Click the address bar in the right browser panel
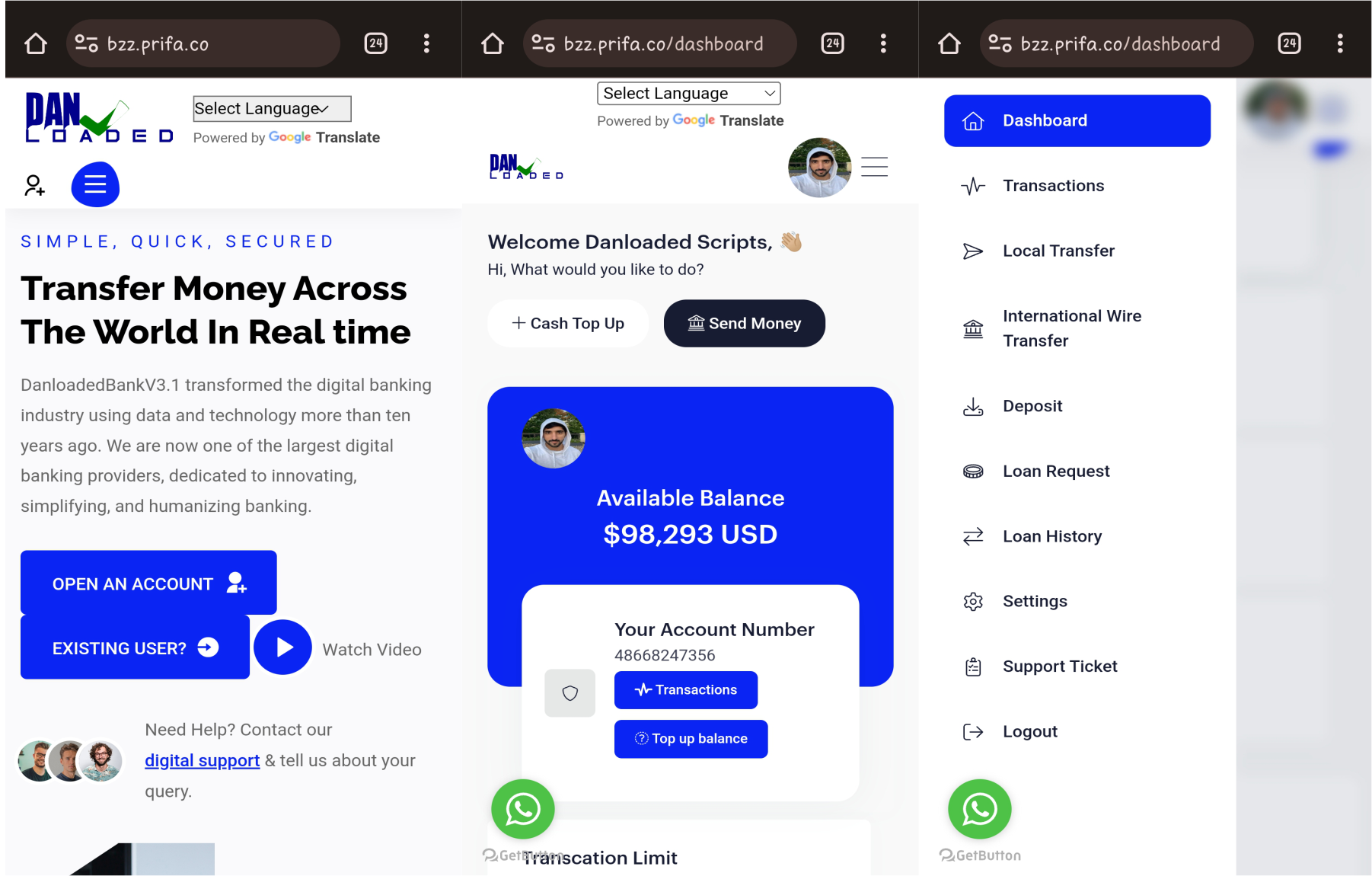1372x876 pixels. pyautogui.click(x=1117, y=43)
